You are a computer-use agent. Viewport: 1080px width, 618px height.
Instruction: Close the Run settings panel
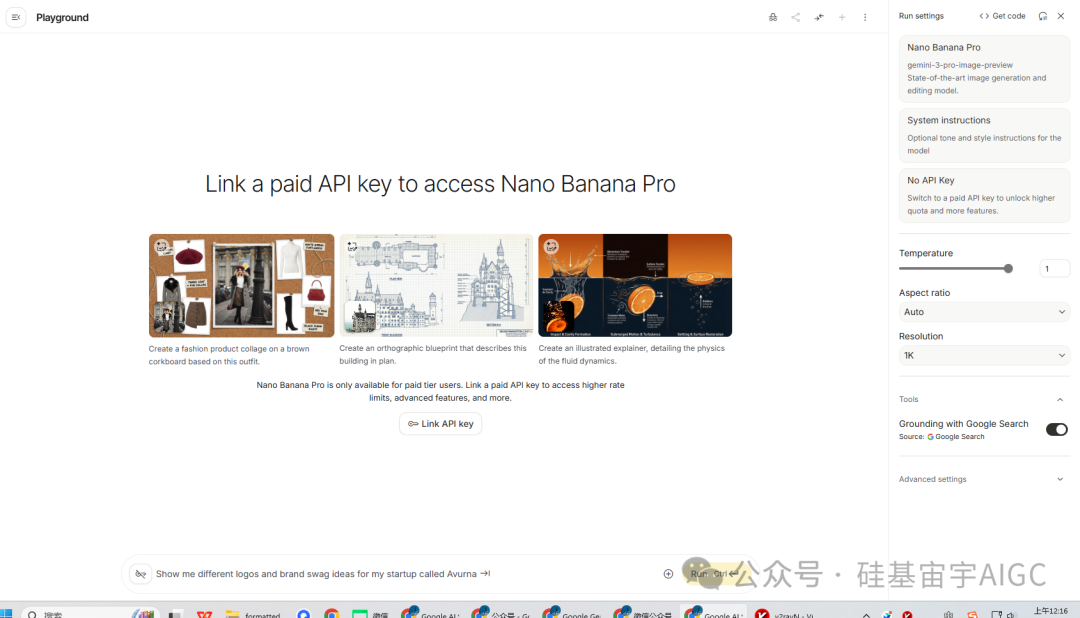pyautogui.click(x=1061, y=16)
